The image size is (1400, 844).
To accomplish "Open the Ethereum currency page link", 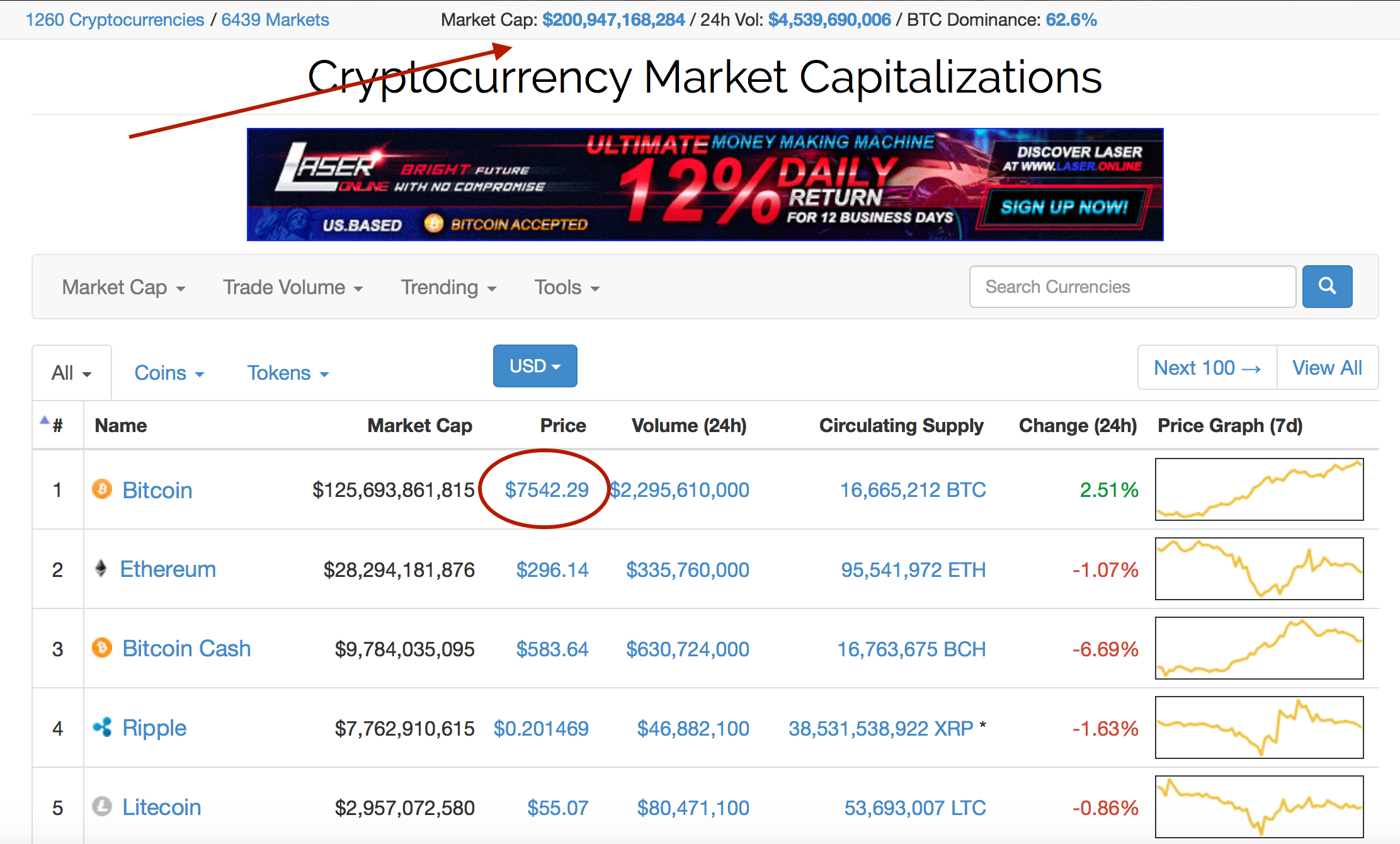I will (168, 569).
